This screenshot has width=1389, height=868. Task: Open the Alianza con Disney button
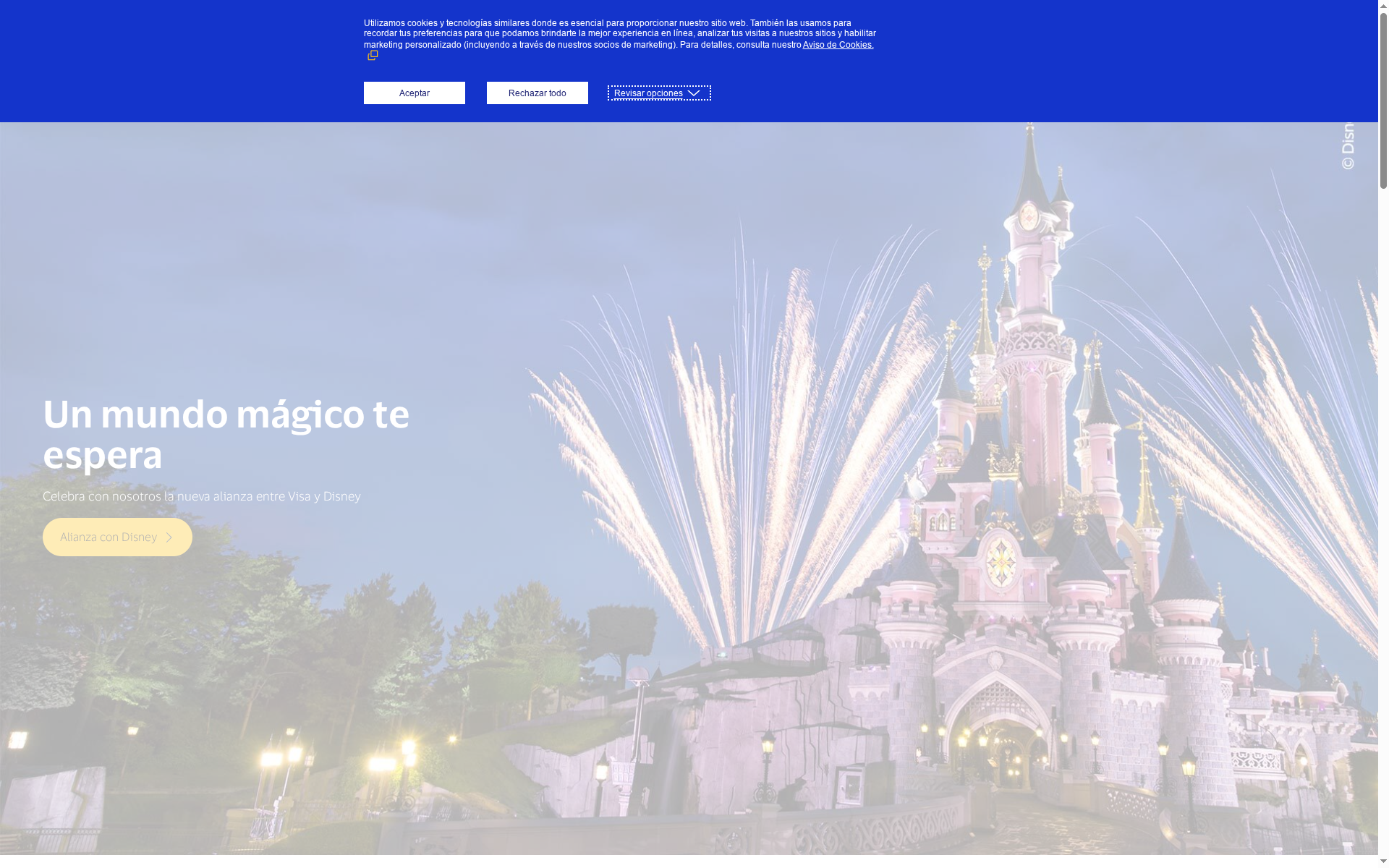tap(117, 537)
